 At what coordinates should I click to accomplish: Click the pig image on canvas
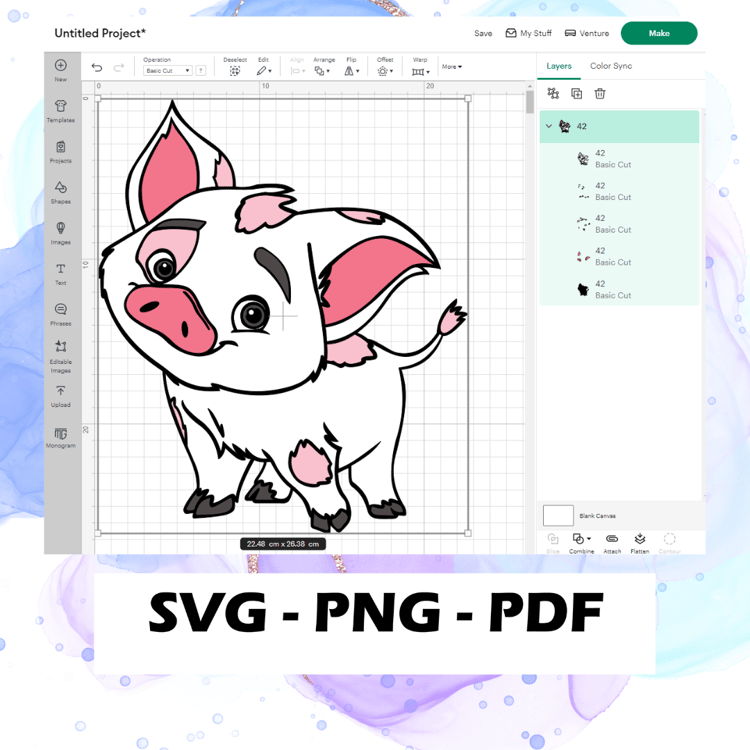tap(282, 316)
